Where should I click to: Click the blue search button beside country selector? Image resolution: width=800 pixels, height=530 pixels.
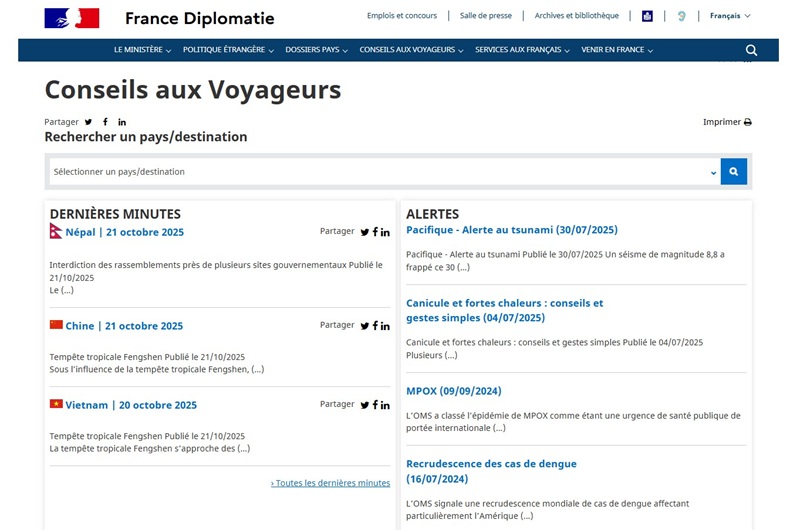734,172
